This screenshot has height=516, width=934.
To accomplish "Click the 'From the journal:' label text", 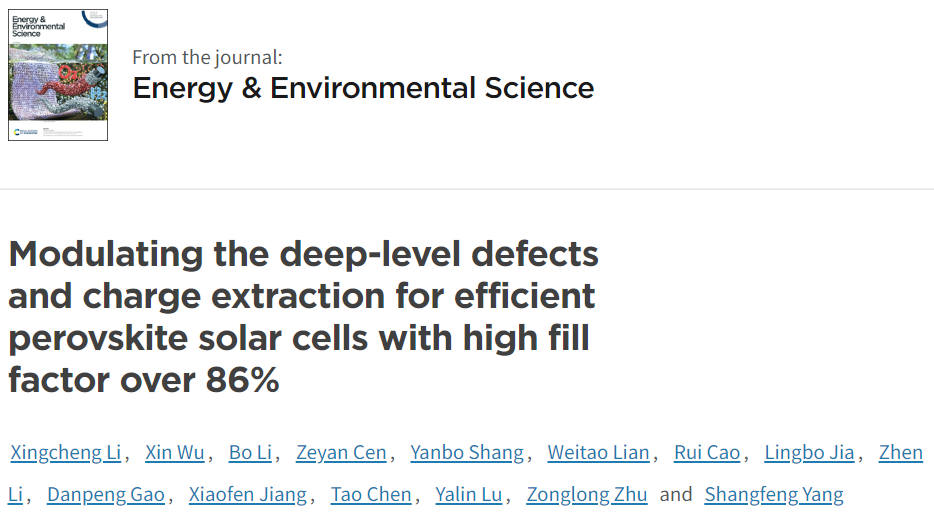I will click(207, 57).
